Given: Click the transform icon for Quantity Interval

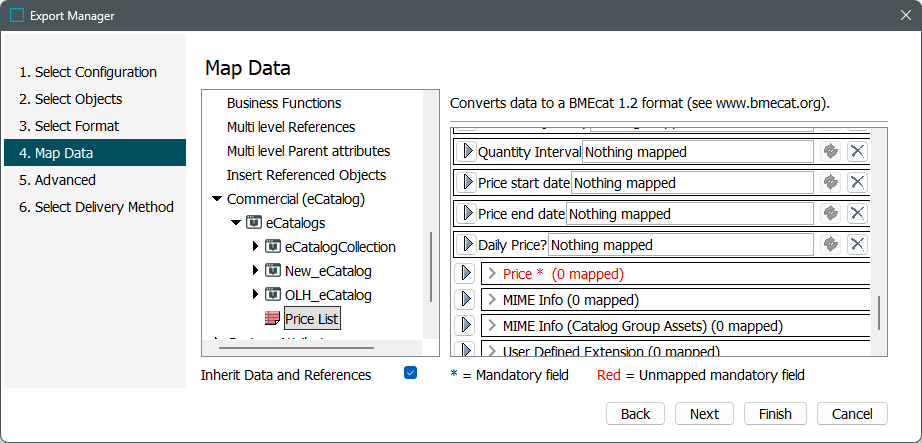Looking at the screenshot, I should point(830,152).
